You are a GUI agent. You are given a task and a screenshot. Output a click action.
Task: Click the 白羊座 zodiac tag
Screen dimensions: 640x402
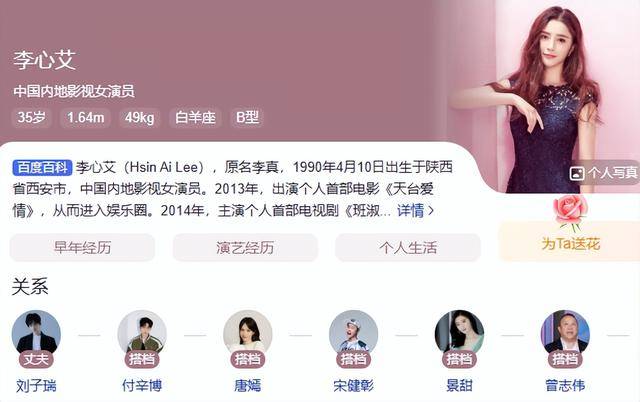pos(195,118)
